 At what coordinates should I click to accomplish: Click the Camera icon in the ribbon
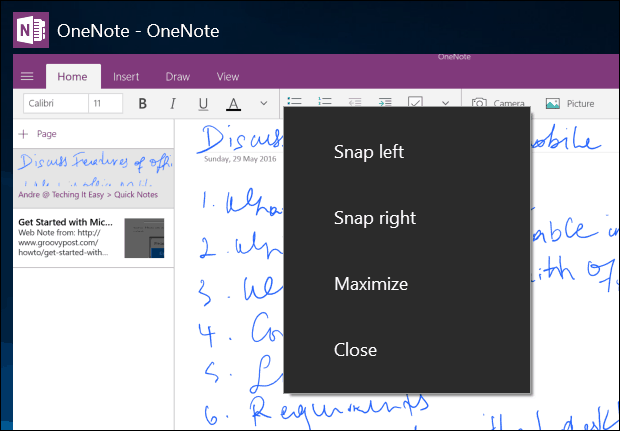(479, 102)
